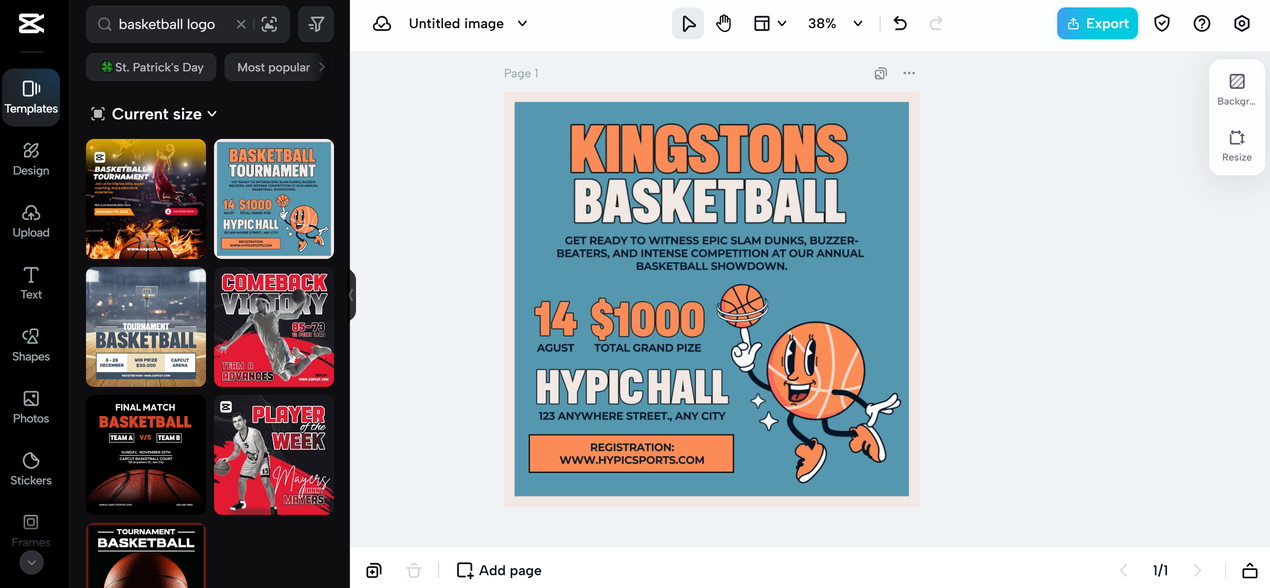Choose the Comeback Victory template
Image resolution: width=1270 pixels, height=588 pixels.
click(x=274, y=327)
